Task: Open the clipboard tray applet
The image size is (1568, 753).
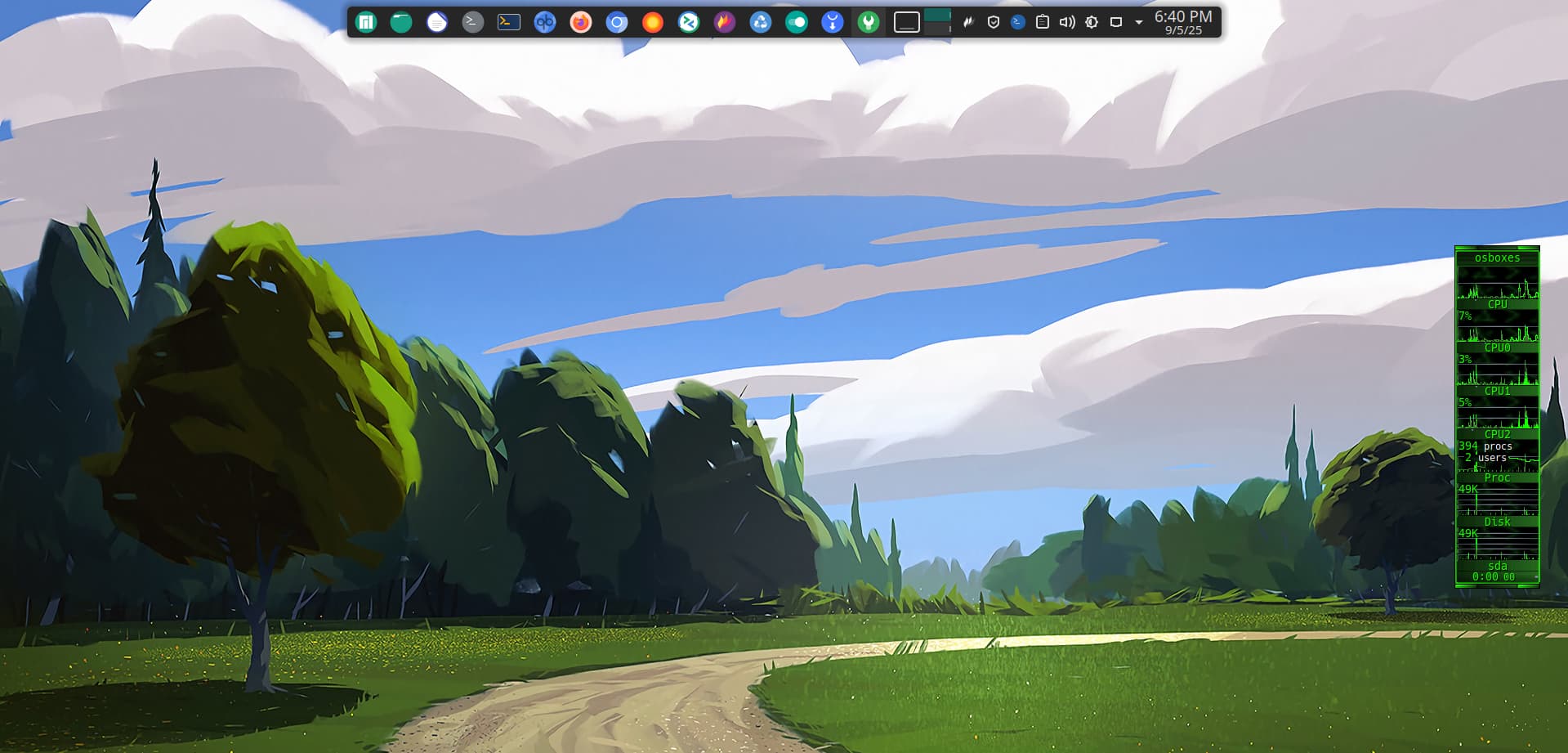Action: (x=1043, y=23)
